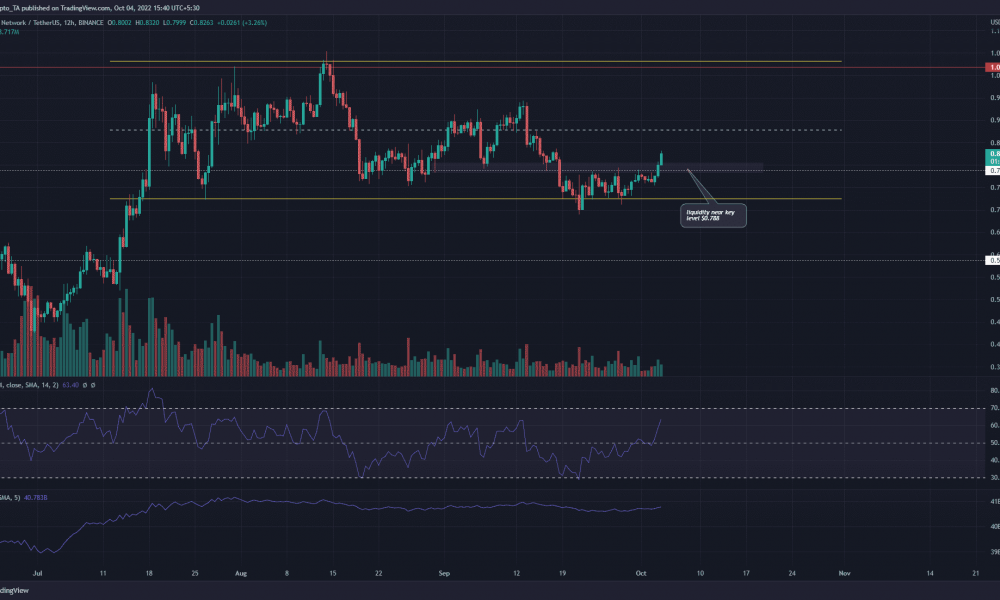
Task: Click the low price value L0.7999
Action: pos(174,23)
